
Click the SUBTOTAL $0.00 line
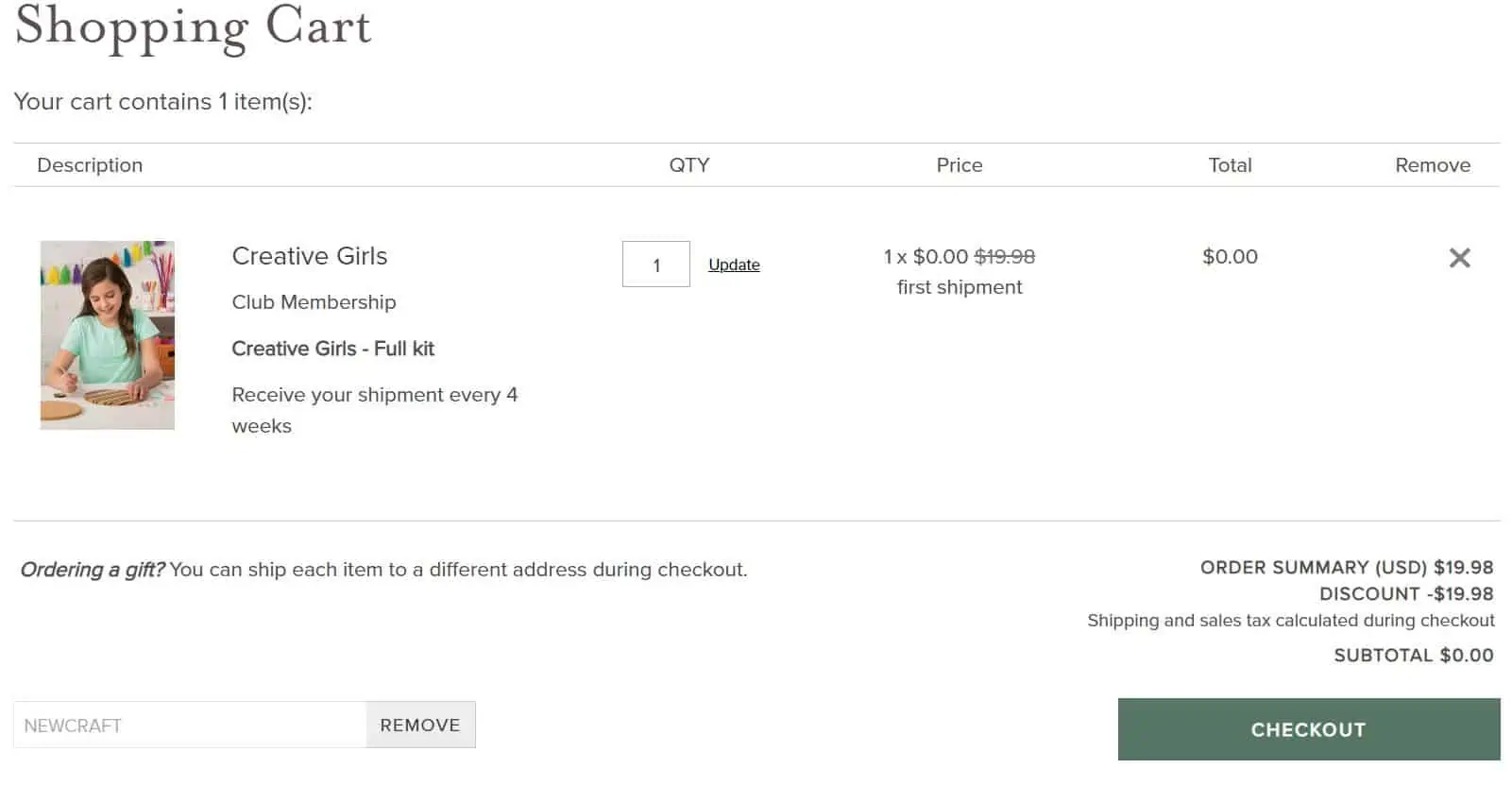[1414, 655]
